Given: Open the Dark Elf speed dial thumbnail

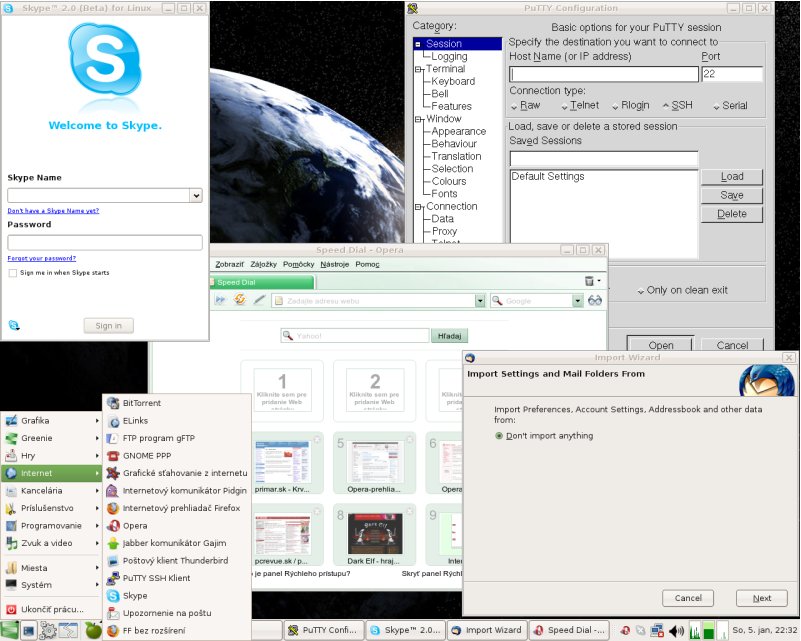Looking at the screenshot, I should [374, 534].
